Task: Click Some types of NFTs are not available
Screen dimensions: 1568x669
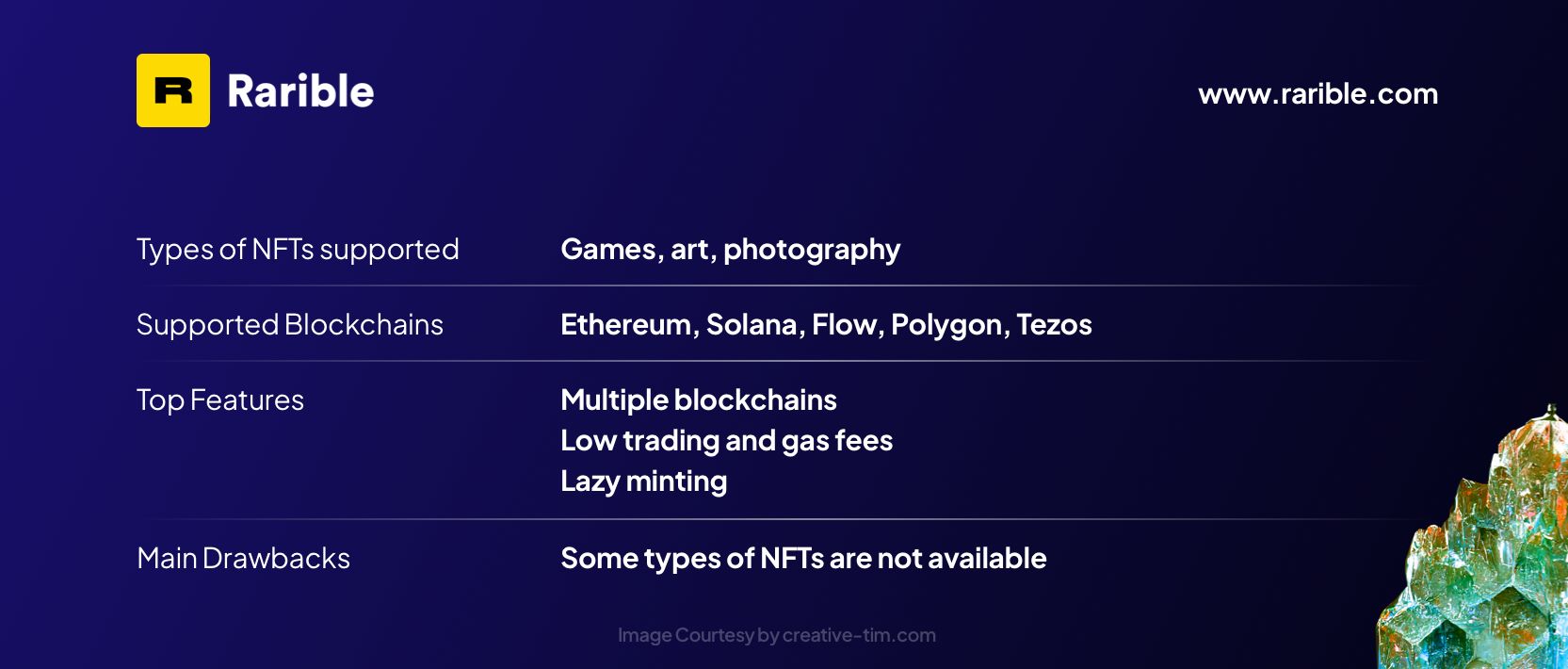Action: click(803, 558)
